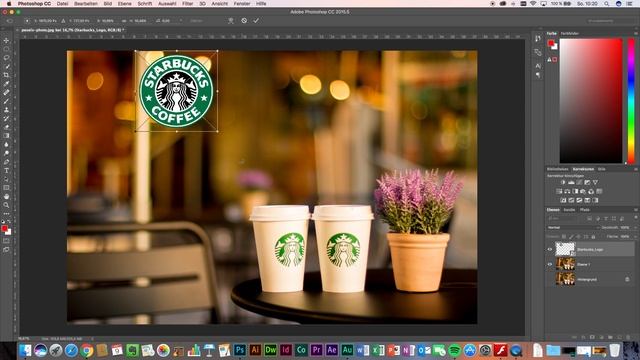
Task: Open the Bearbeiten menu
Action: tap(86, 4)
